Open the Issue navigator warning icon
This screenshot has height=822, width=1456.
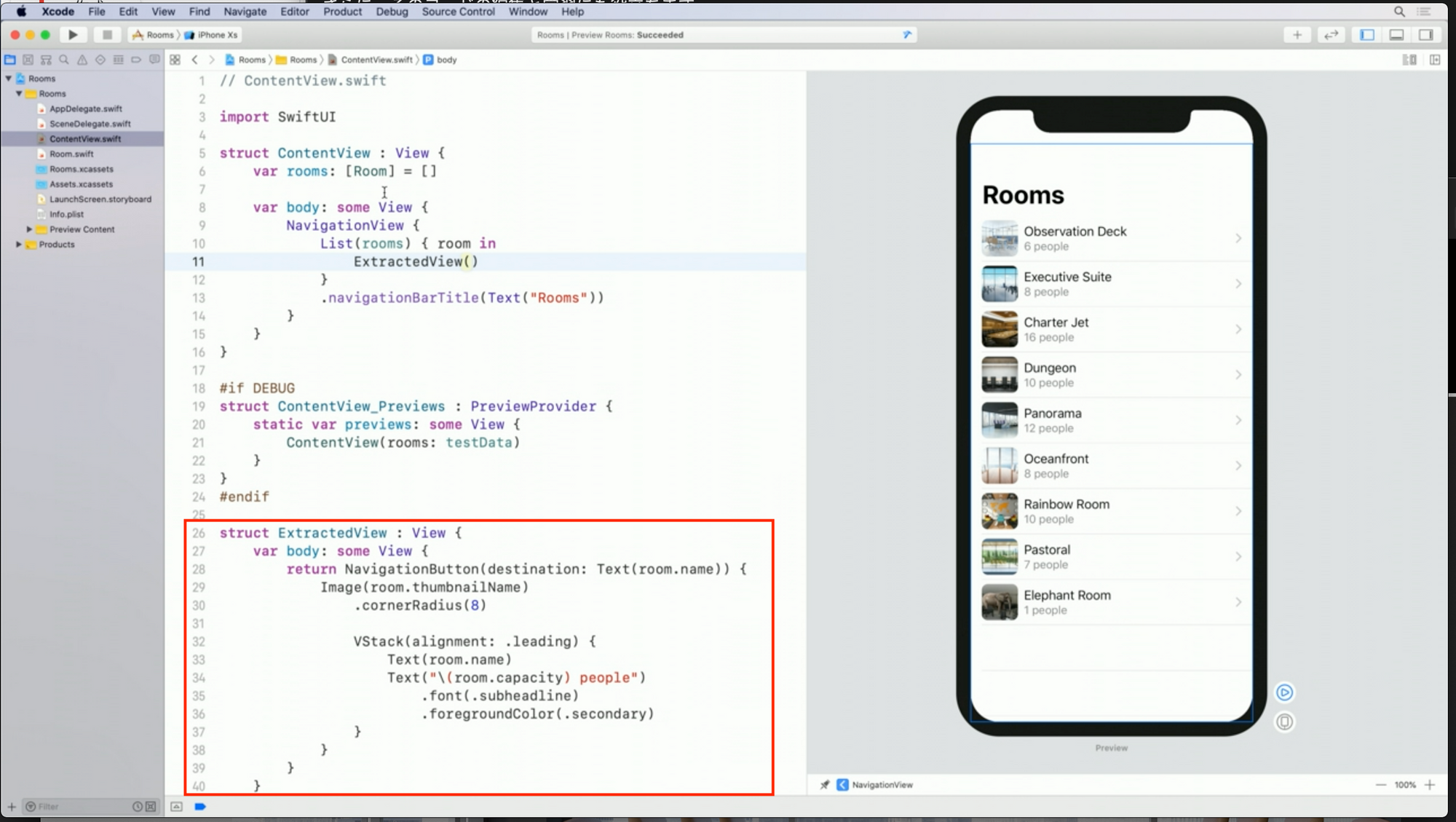(82, 60)
